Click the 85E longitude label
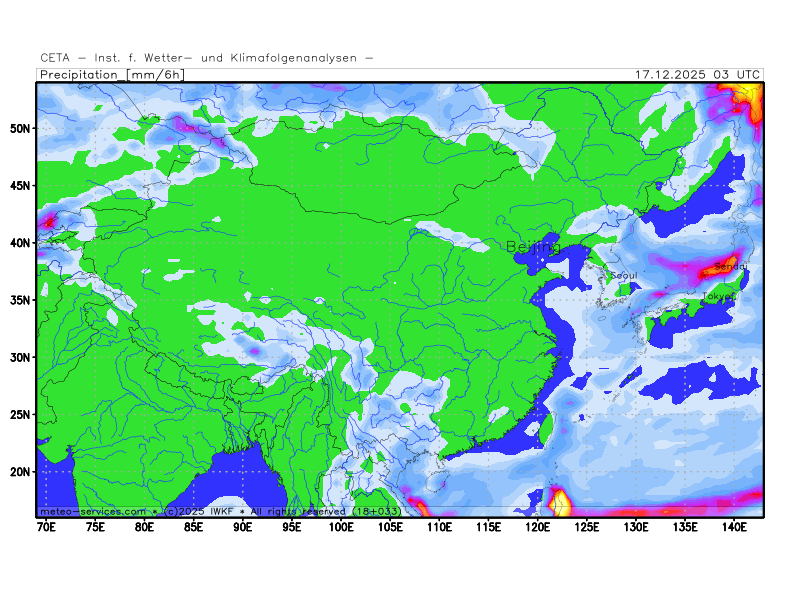800x600 pixels. pos(194,527)
